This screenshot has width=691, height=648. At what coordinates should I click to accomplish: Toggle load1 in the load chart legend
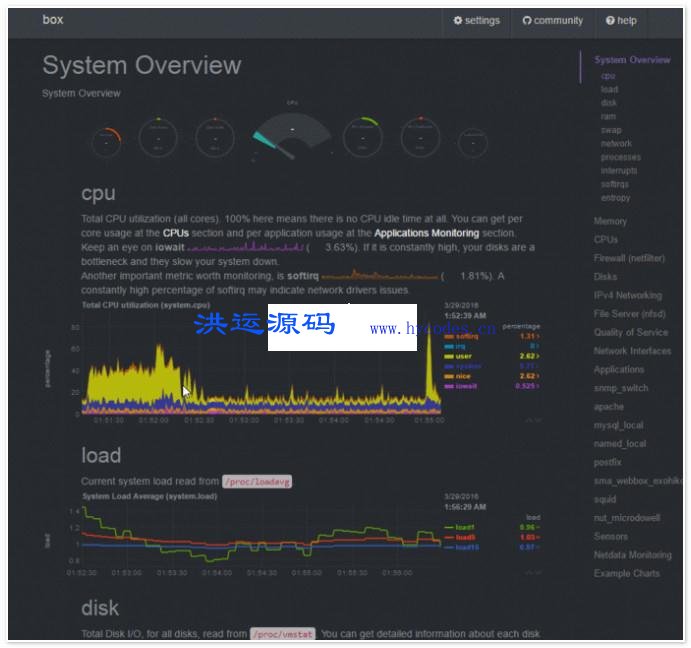(460, 527)
